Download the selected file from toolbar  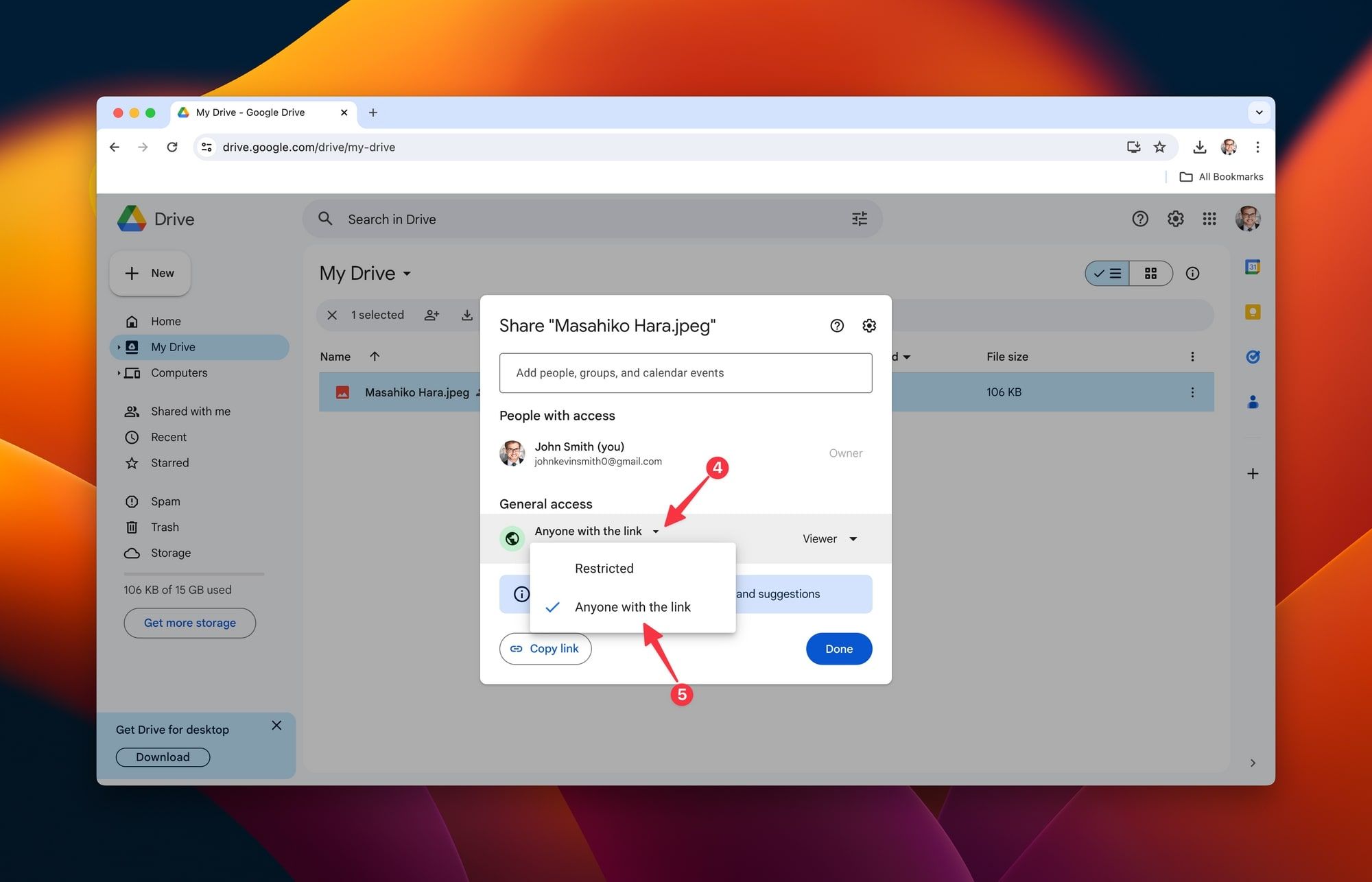467,315
